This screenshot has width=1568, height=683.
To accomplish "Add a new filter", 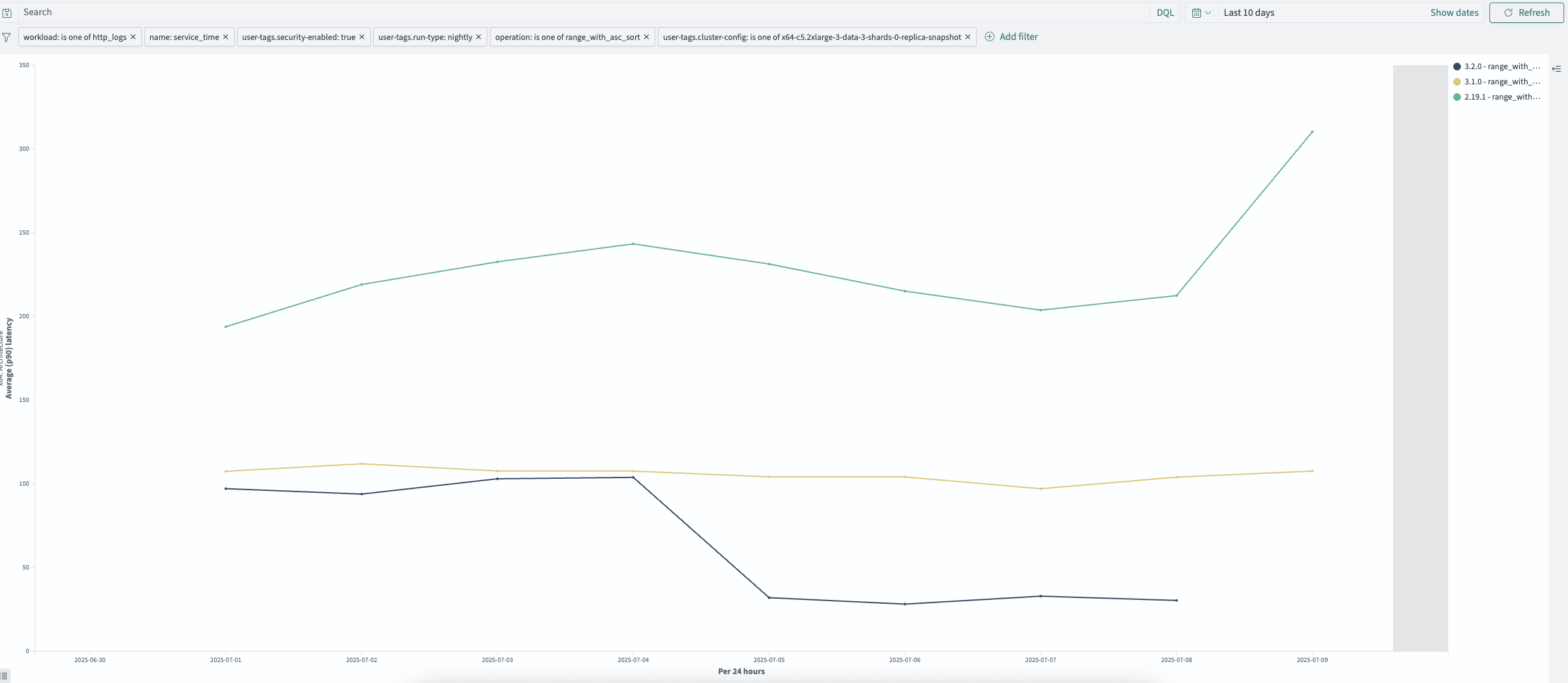I will tap(1012, 37).
